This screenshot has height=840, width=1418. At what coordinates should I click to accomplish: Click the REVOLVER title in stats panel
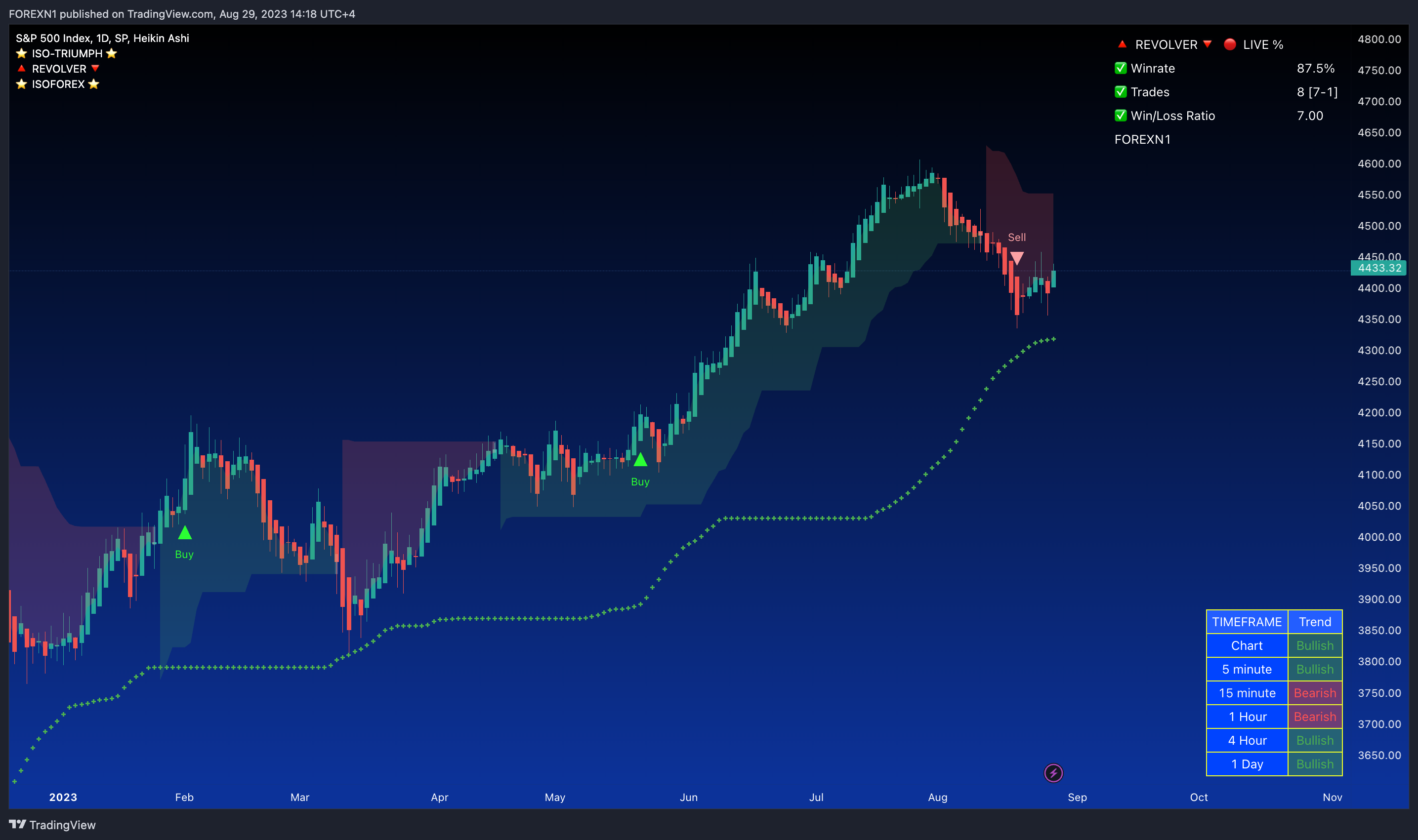point(1166,44)
